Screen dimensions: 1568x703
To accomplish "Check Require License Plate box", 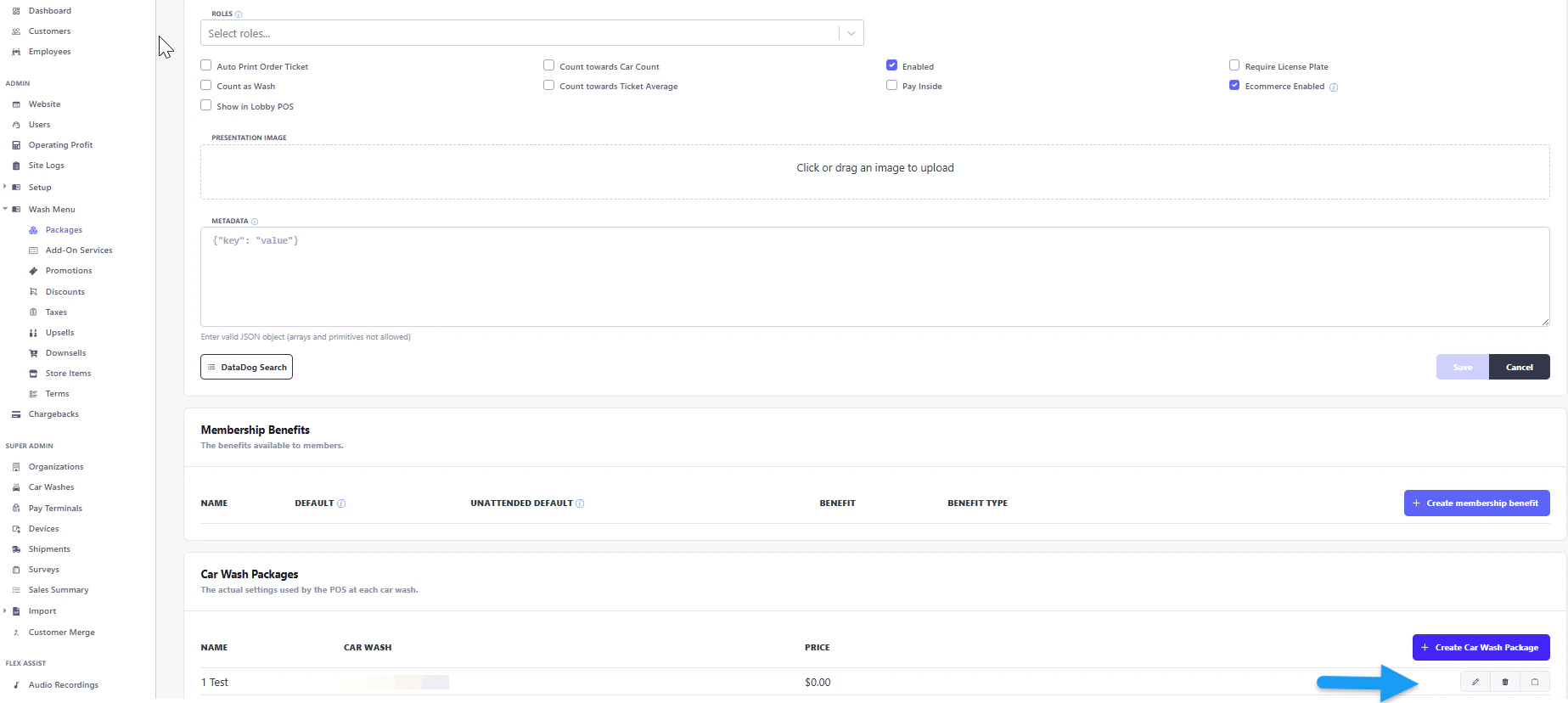I will [1234, 65].
